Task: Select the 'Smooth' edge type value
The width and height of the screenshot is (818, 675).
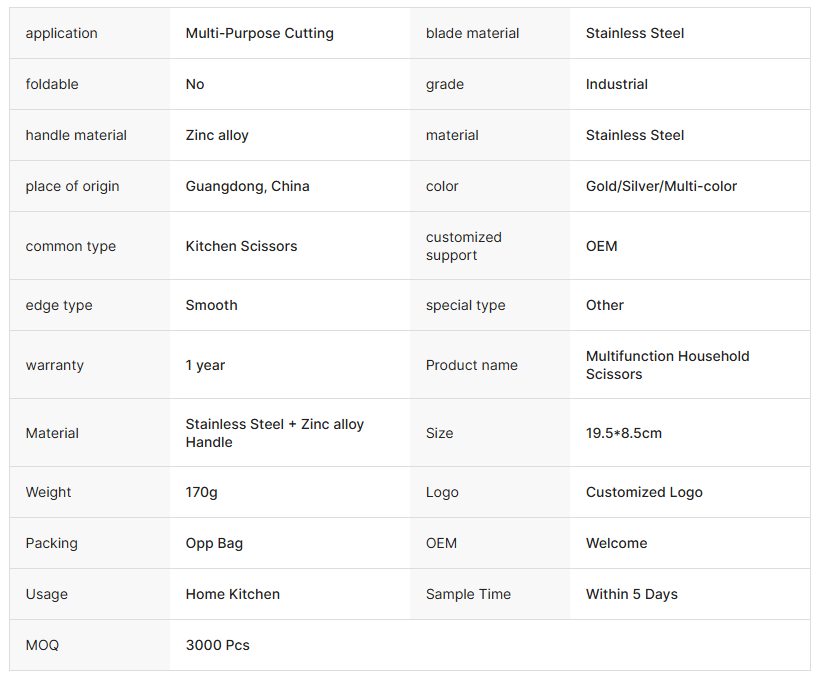Action: 211,305
